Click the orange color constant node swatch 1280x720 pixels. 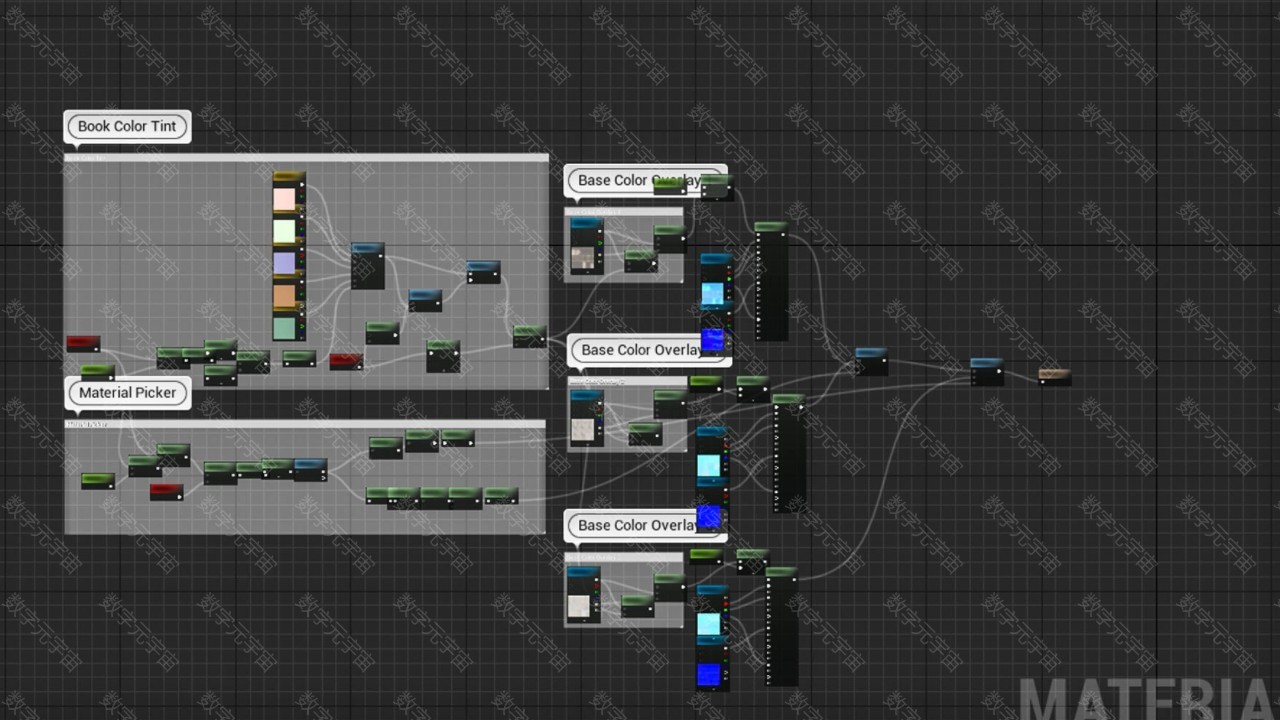286,295
